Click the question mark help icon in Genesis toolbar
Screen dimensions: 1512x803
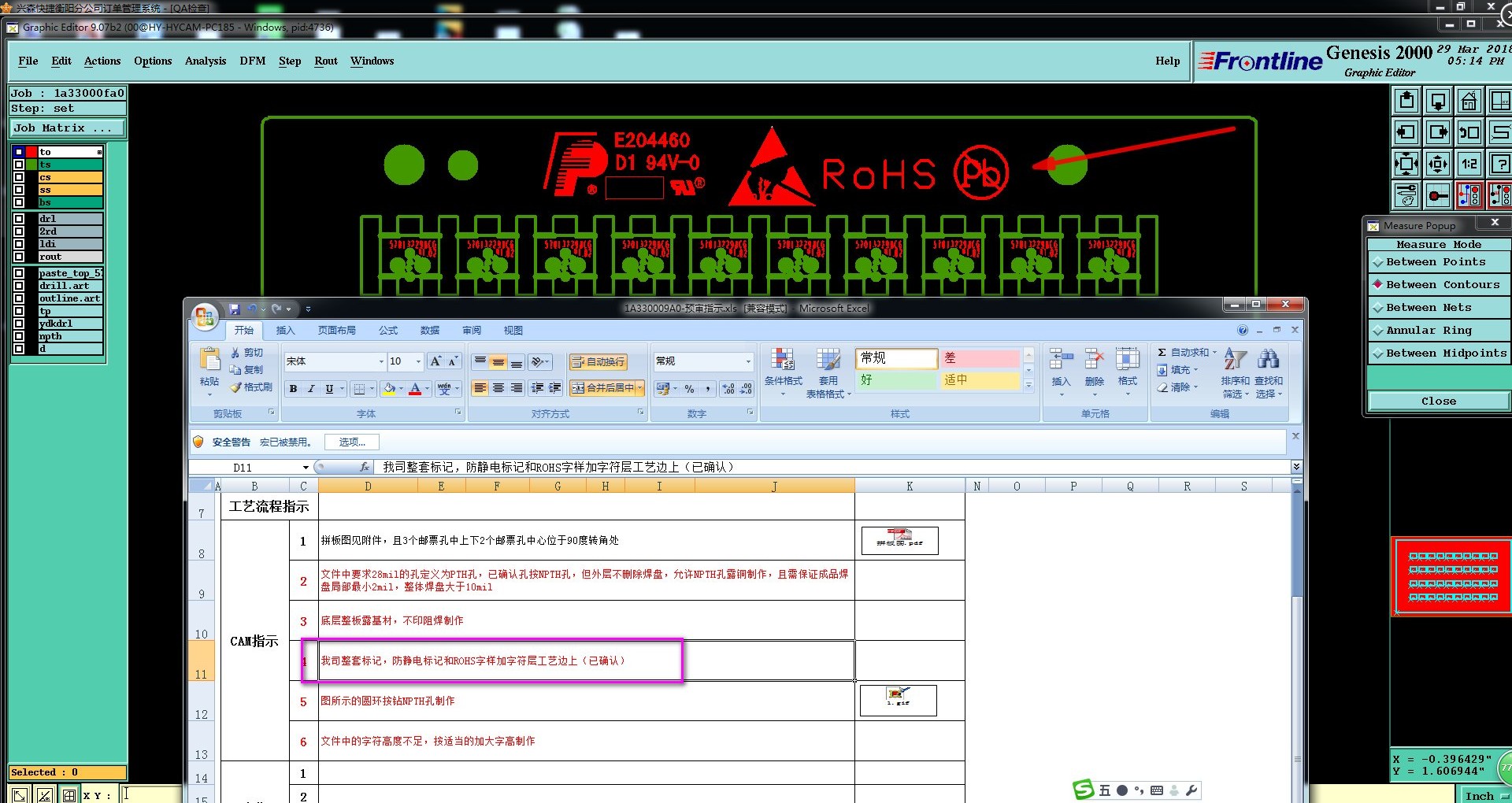[1500, 164]
